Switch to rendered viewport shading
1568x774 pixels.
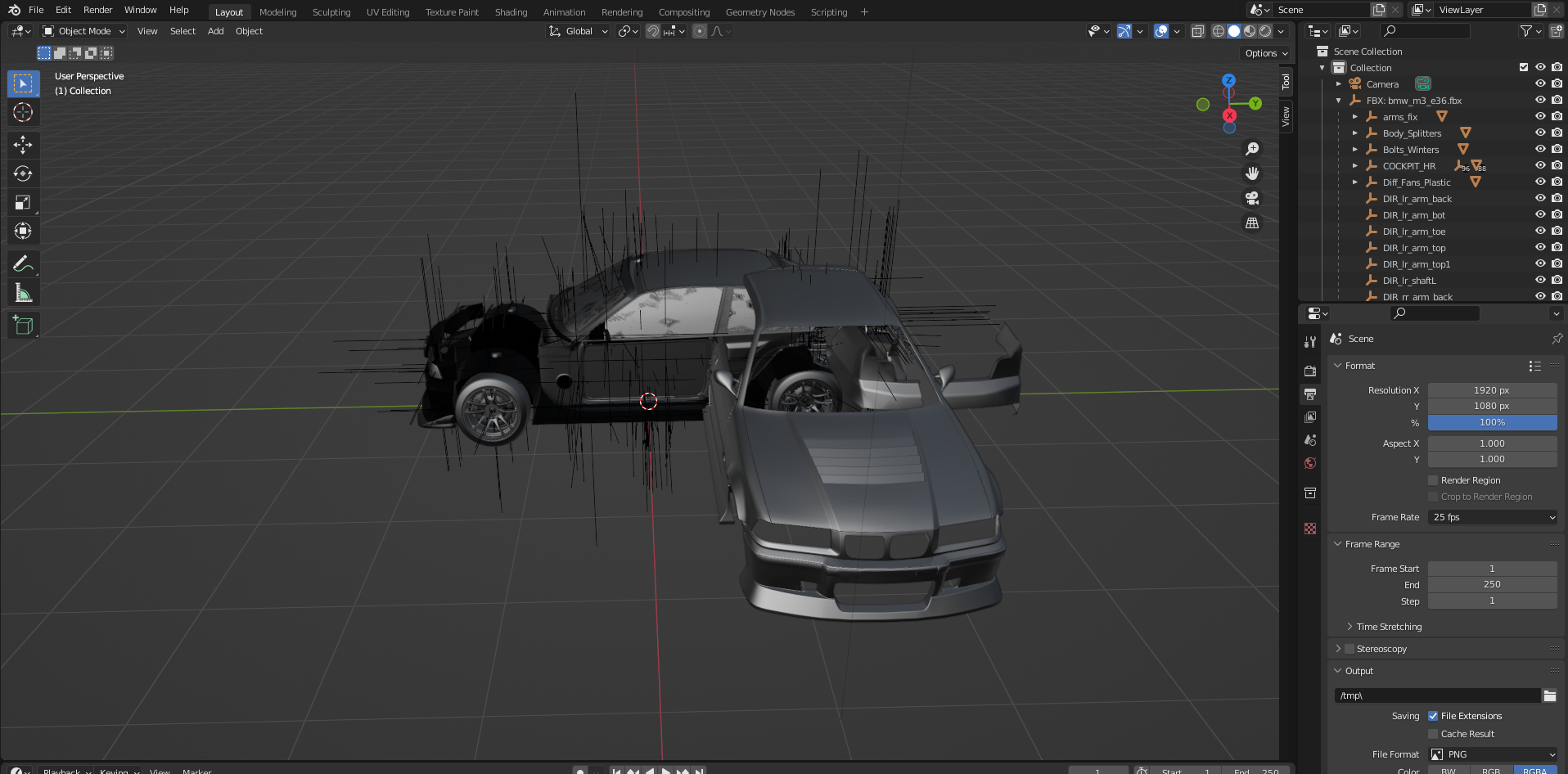[1265, 31]
